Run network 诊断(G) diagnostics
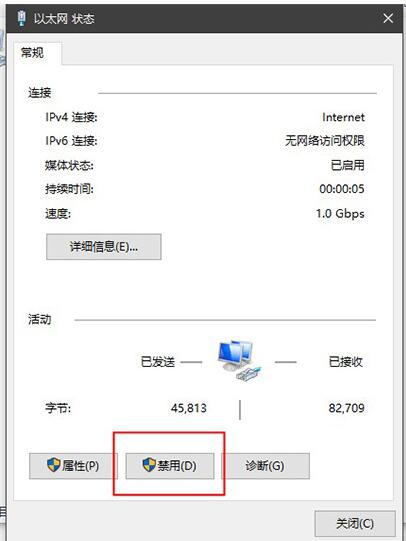This screenshot has width=406, height=541. click(x=265, y=466)
